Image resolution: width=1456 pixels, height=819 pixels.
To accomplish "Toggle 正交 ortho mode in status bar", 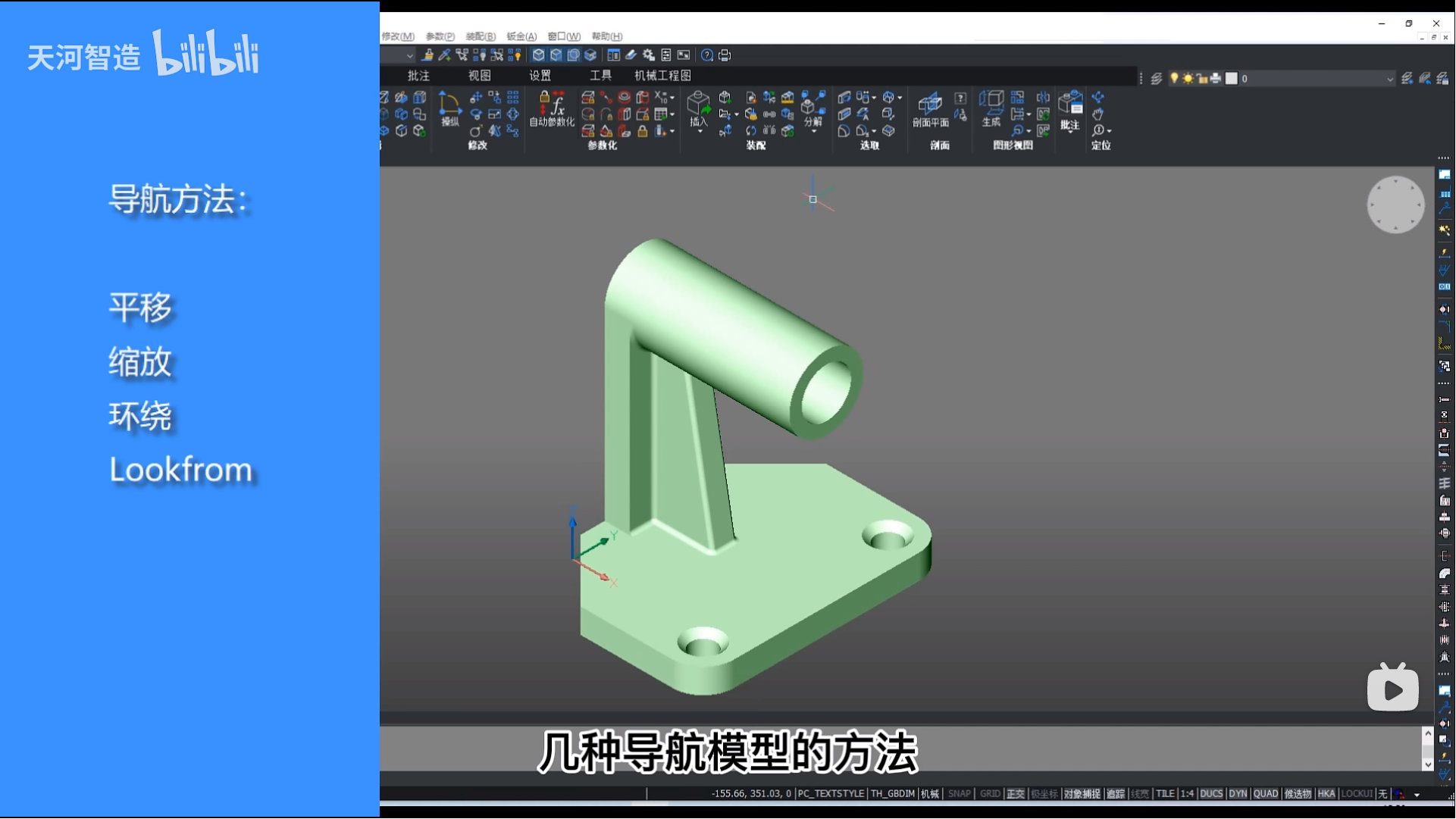I will [x=1016, y=794].
